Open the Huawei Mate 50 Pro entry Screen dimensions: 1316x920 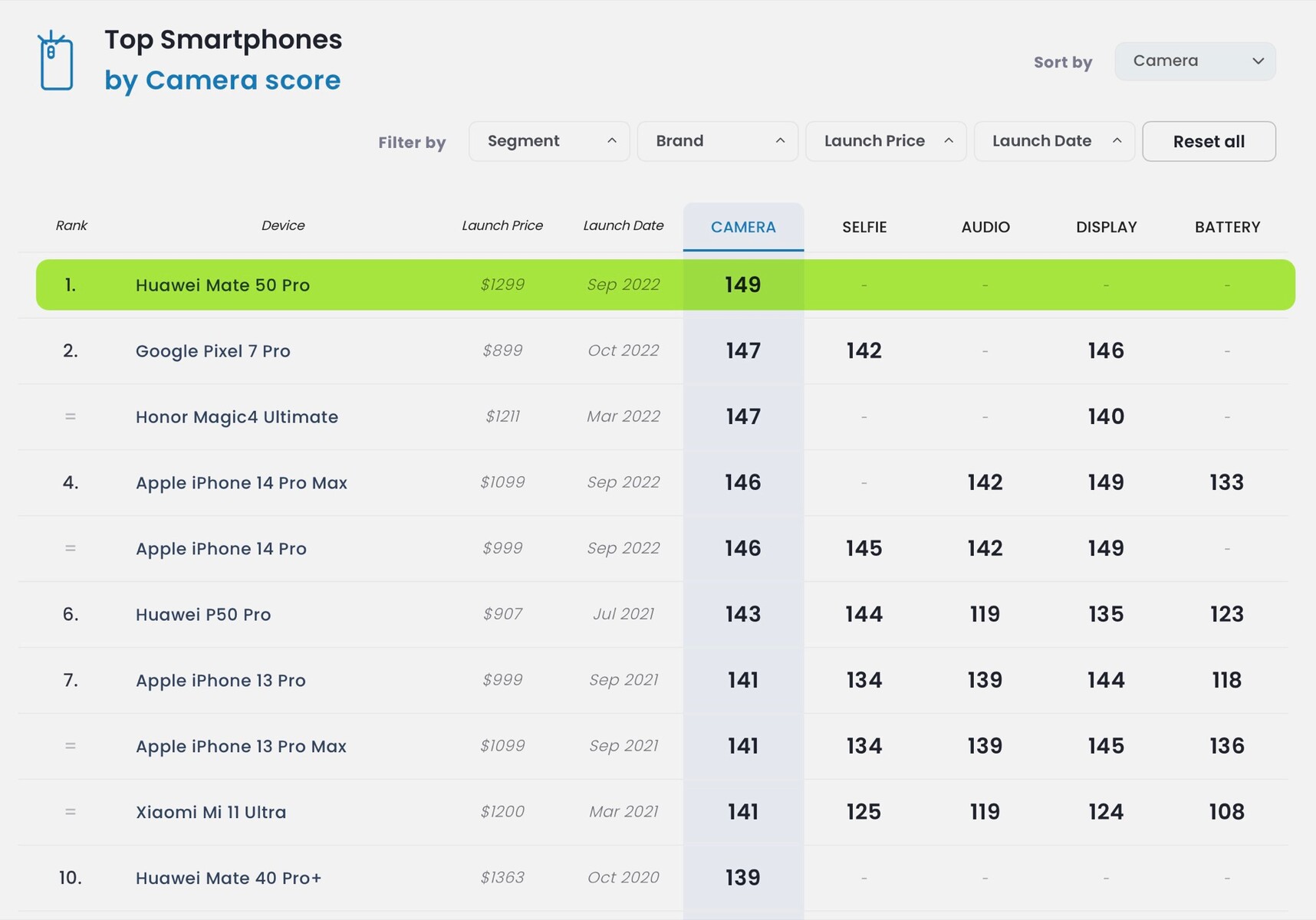(x=222, y=285)
